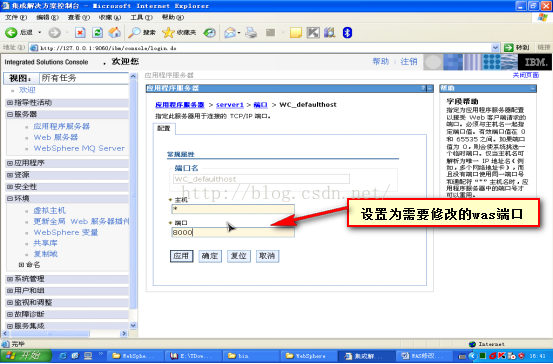Click the 复位 reset button
The height and width of the screenshot is (364, 553).
[238, 256]
